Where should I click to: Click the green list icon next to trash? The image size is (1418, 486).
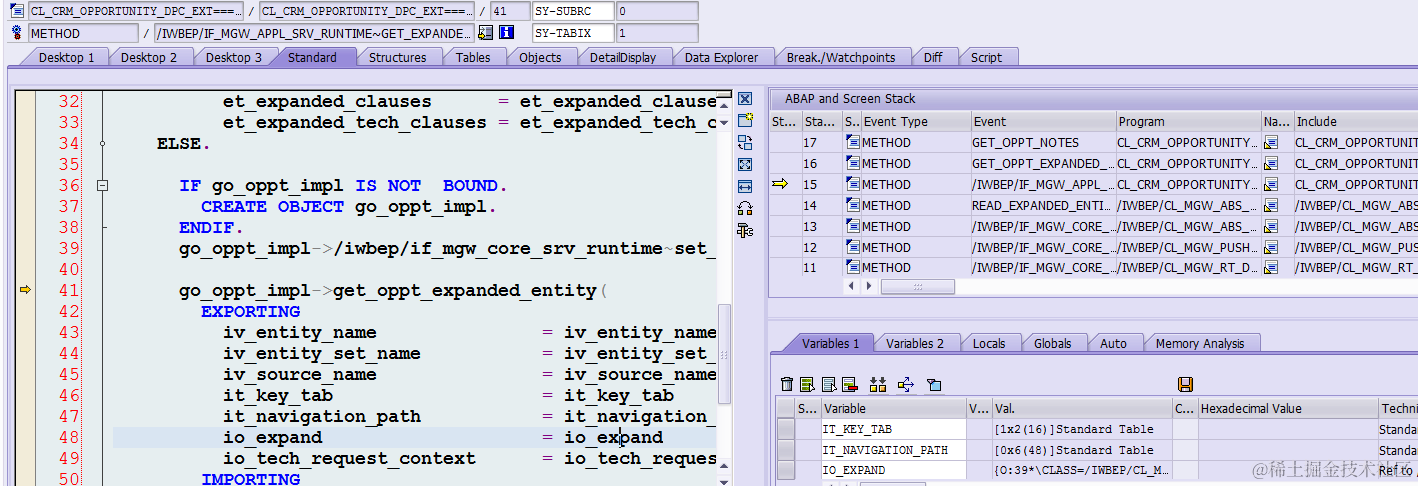806,384
